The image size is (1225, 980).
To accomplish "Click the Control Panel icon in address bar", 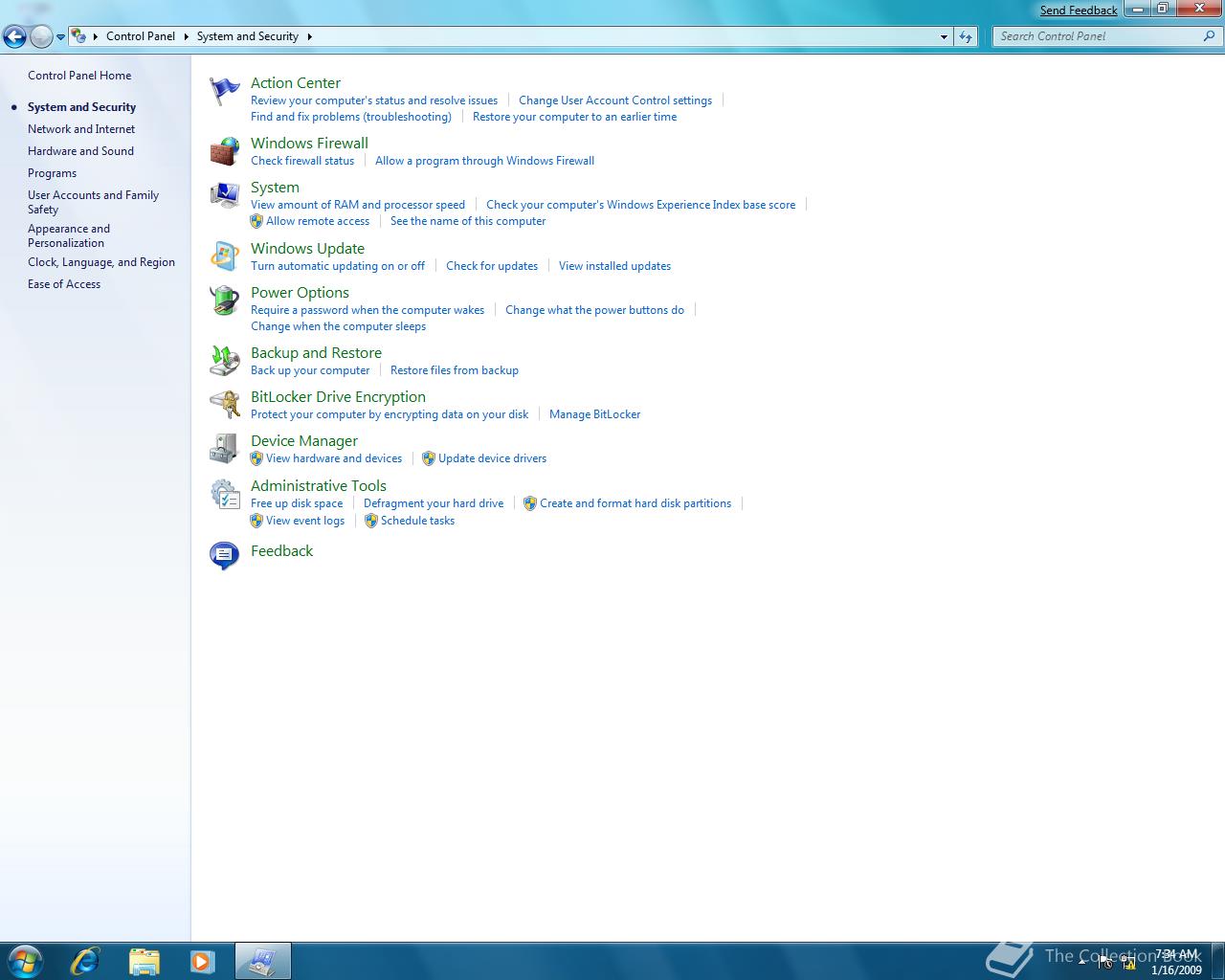I will pyautogui.click(x=79, y=36).
